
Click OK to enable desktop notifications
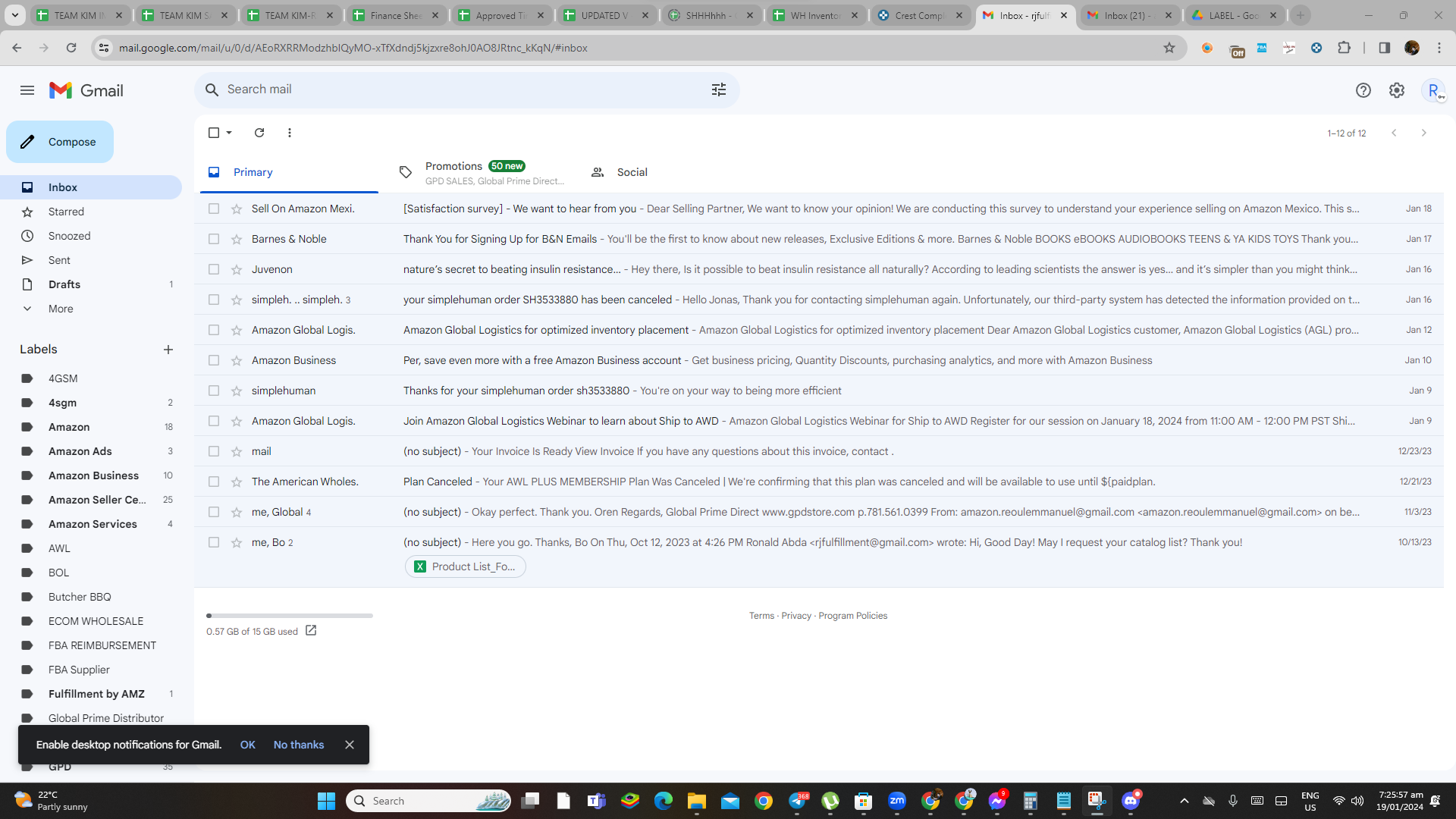click(x=247, y=745)
